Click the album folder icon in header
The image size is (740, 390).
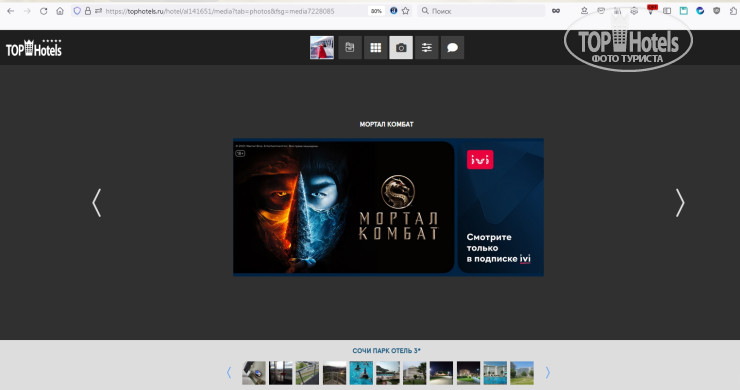(x=350, y=48)
